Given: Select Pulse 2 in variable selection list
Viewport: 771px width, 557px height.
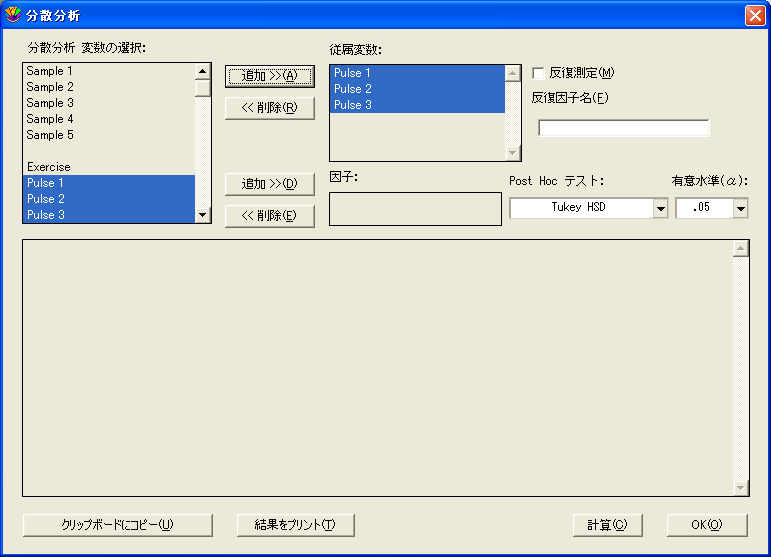Looking at the screenshot, I should pos(109,199).
